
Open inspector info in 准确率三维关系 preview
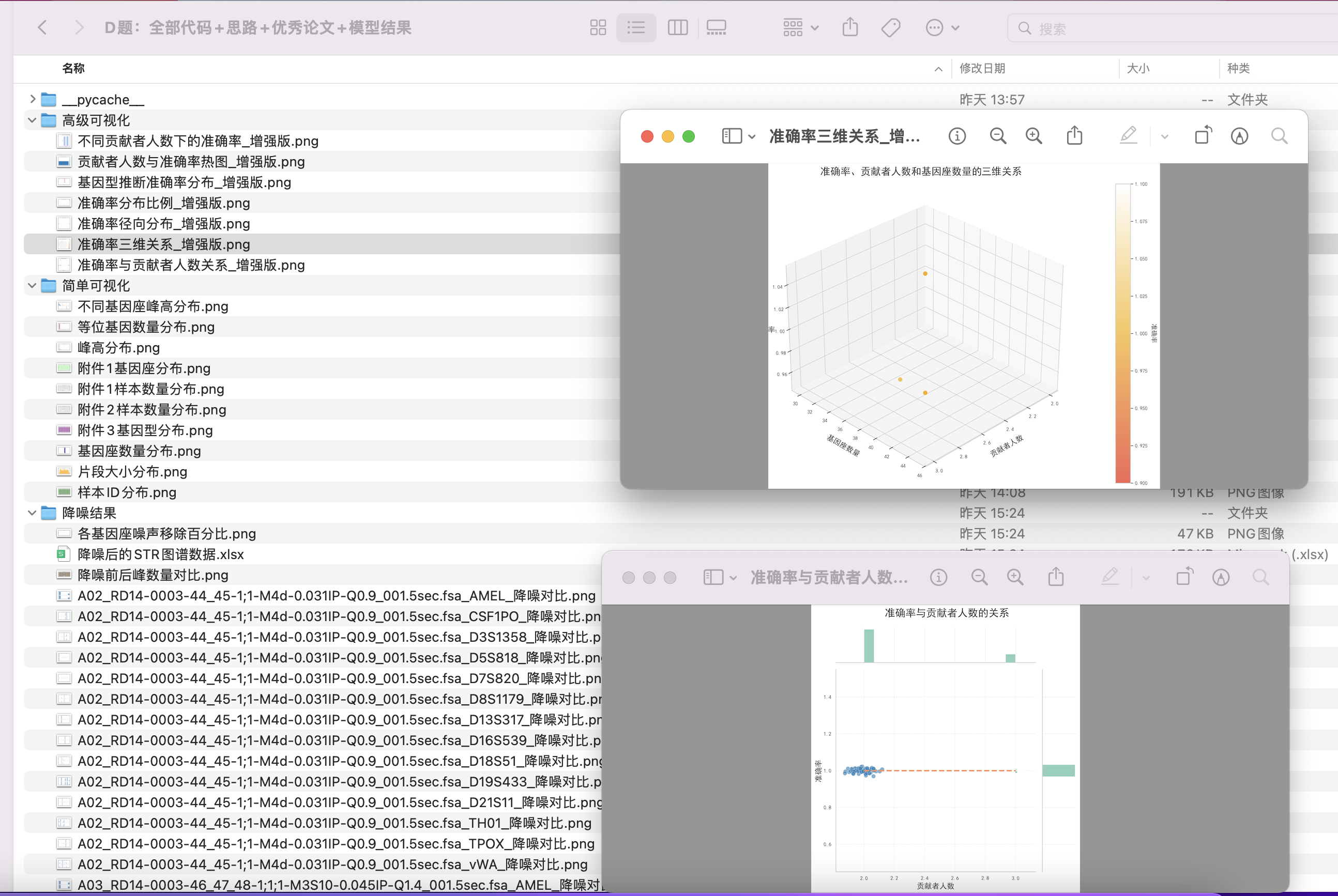click(956, 136)
